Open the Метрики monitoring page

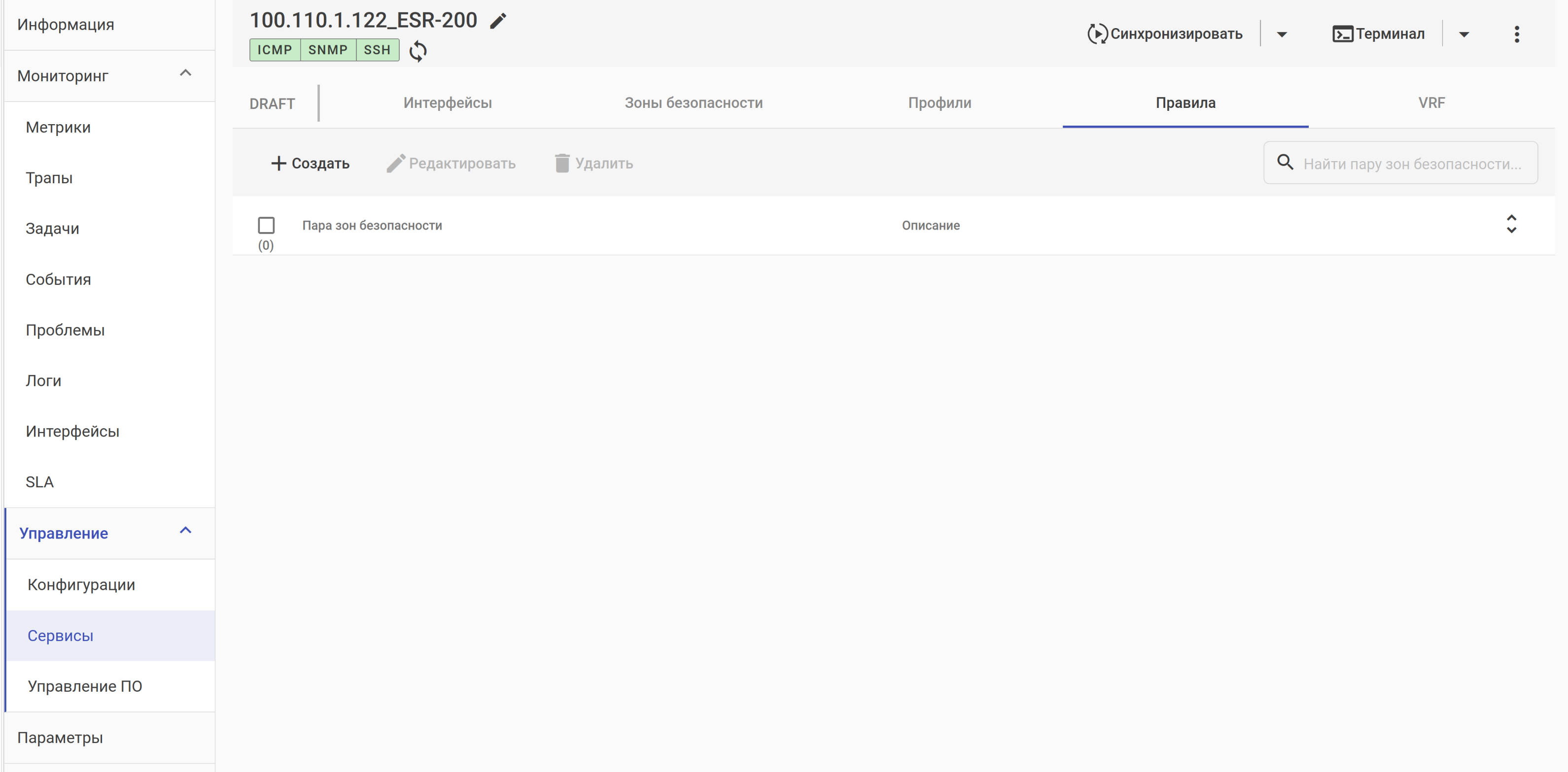click(x=58, y=127)
